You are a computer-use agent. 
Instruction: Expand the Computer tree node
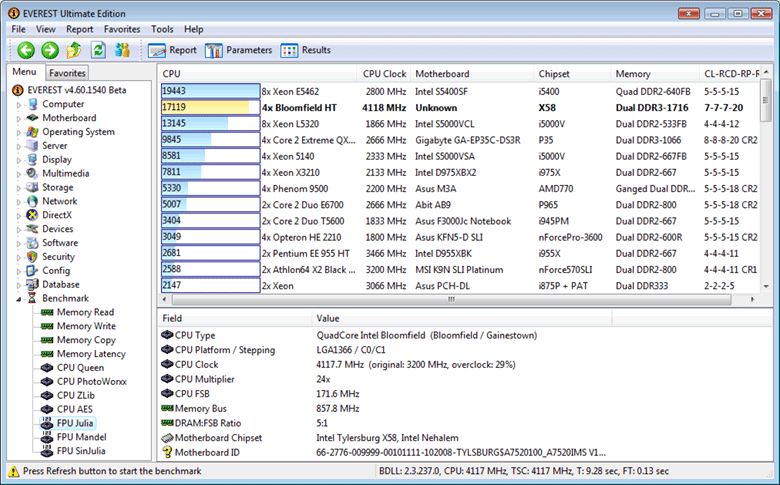pyautogui.click(x=19, y=104)
